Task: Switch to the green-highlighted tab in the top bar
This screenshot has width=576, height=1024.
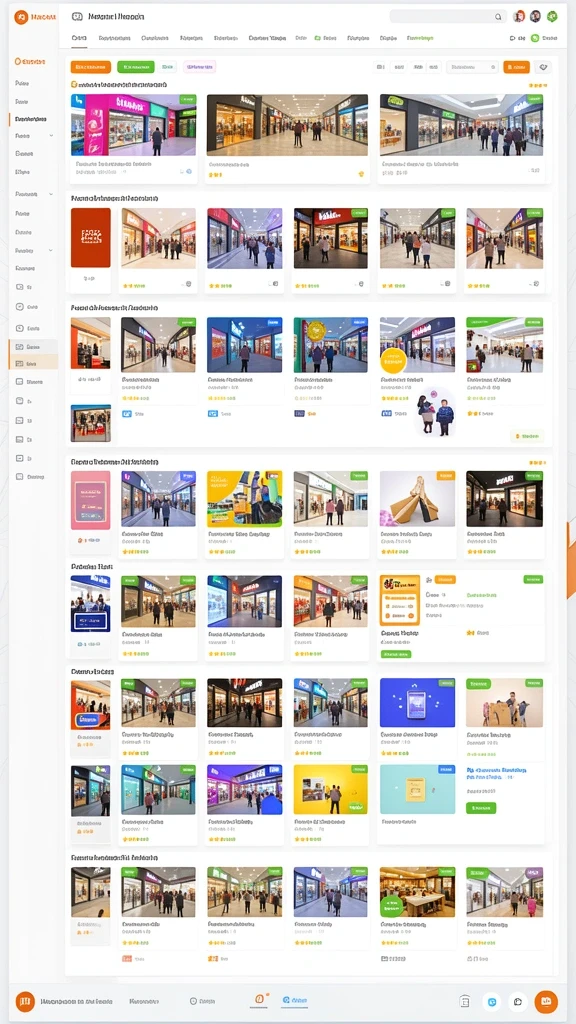Action: pyautogui.click(x=420, y=39)
